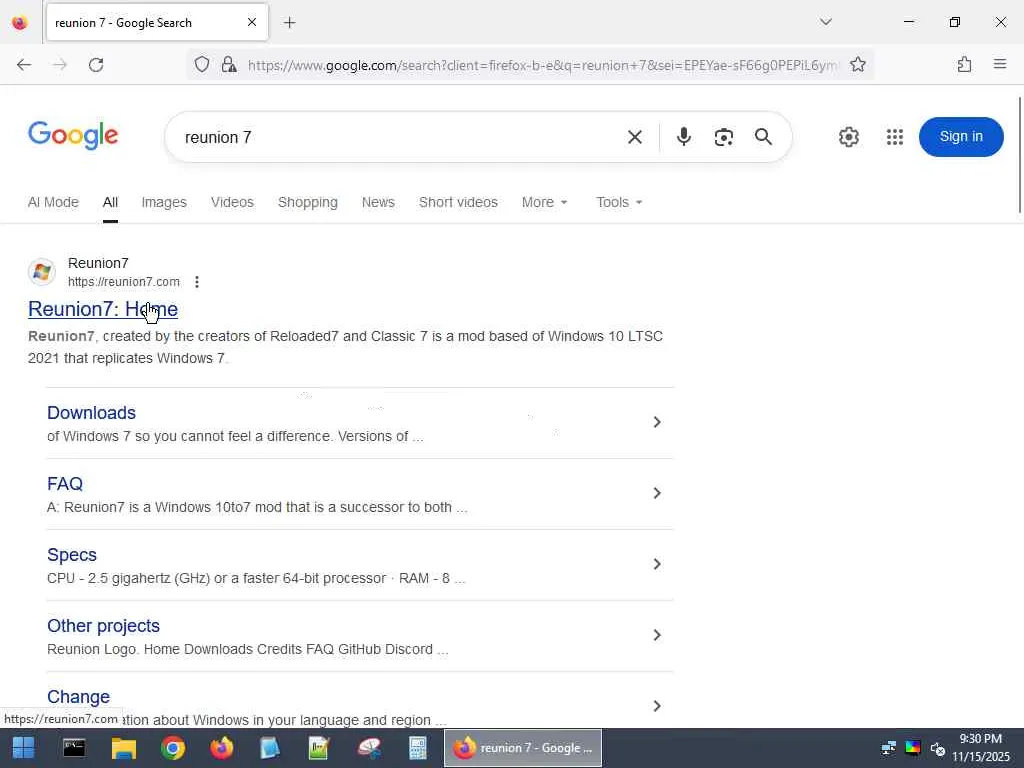Image resolution: width=1024 pixels, height=768 pixels.
Task: Open a new tab with plus button
Action: (289, 23)
